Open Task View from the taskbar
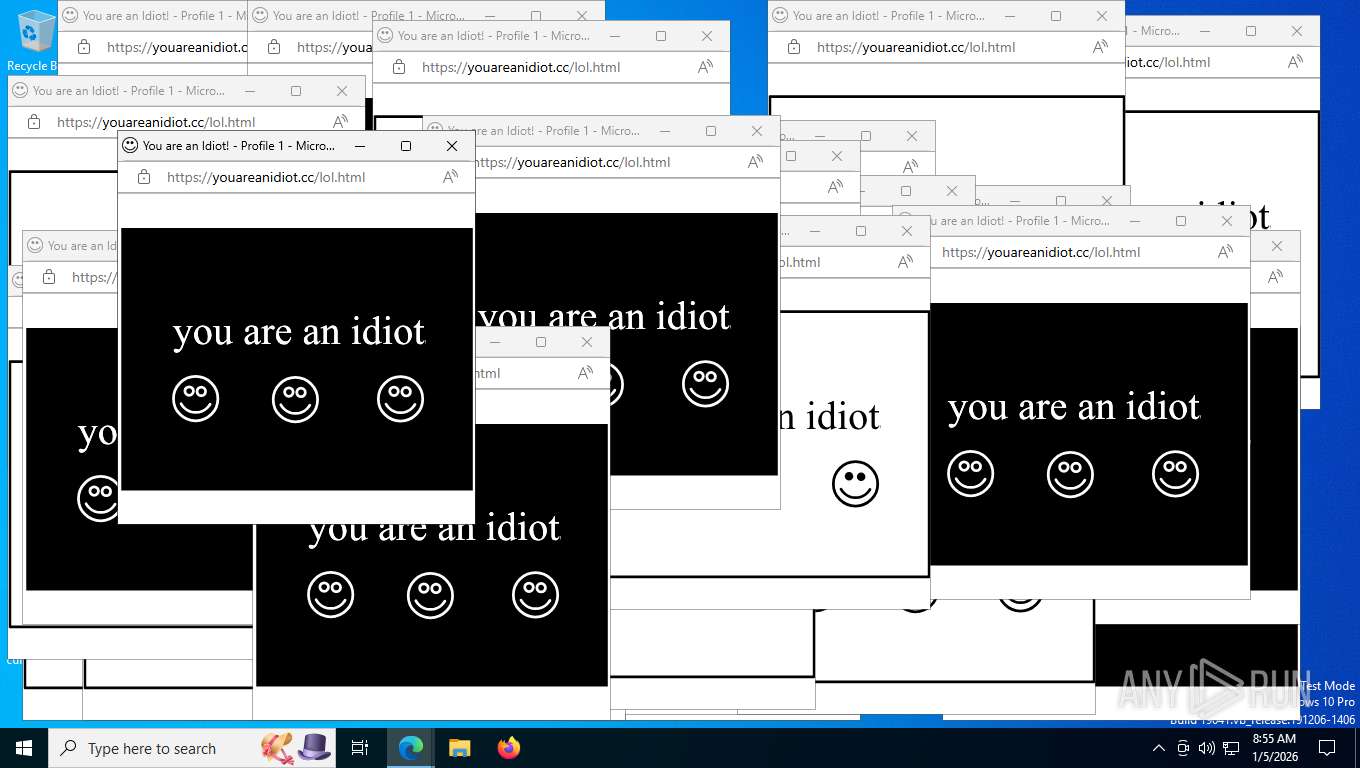Viewport: 1360px width, 768px height. point(360,748)
